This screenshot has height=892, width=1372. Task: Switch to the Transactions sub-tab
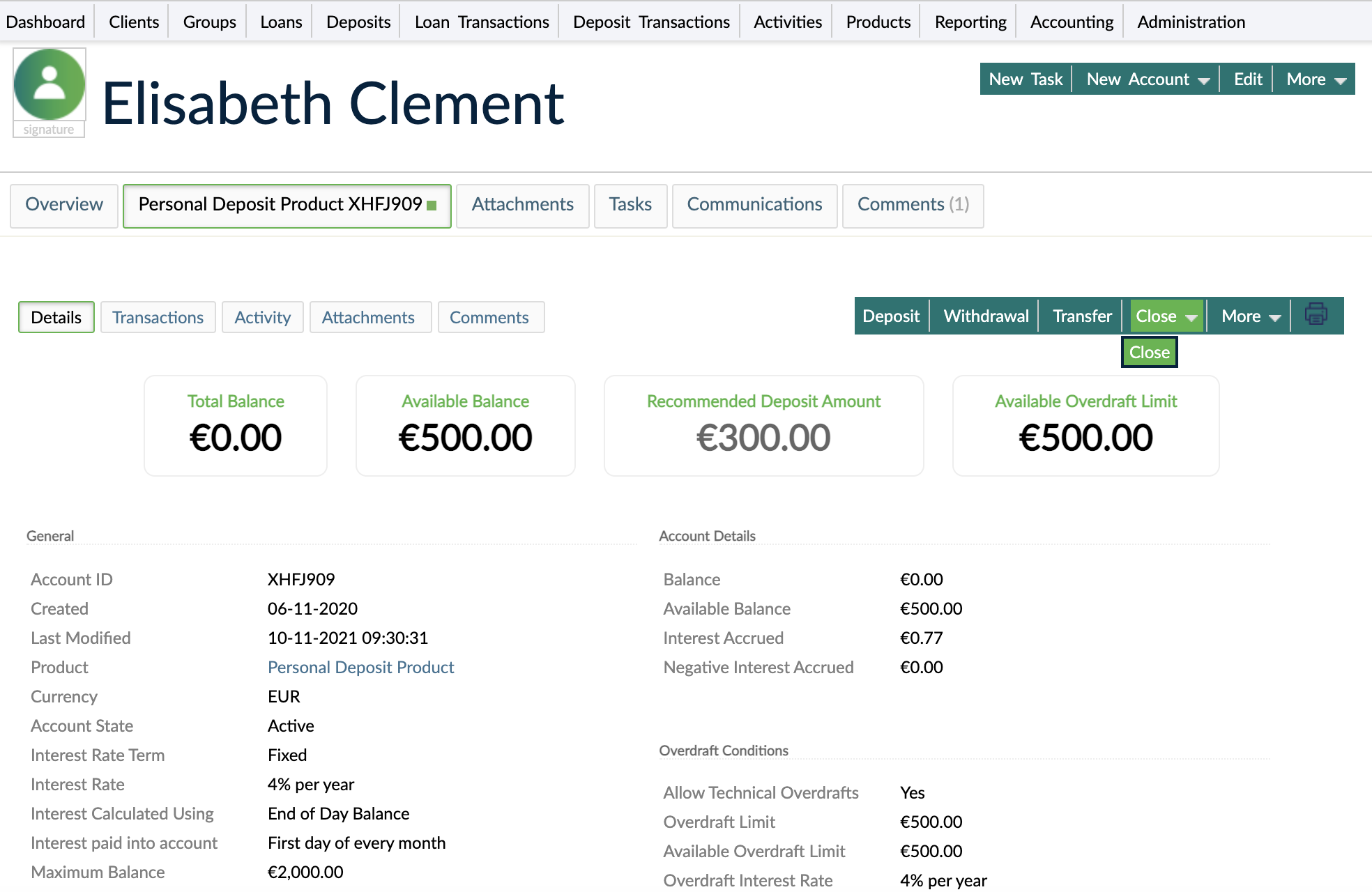click(x=158, y=318)
